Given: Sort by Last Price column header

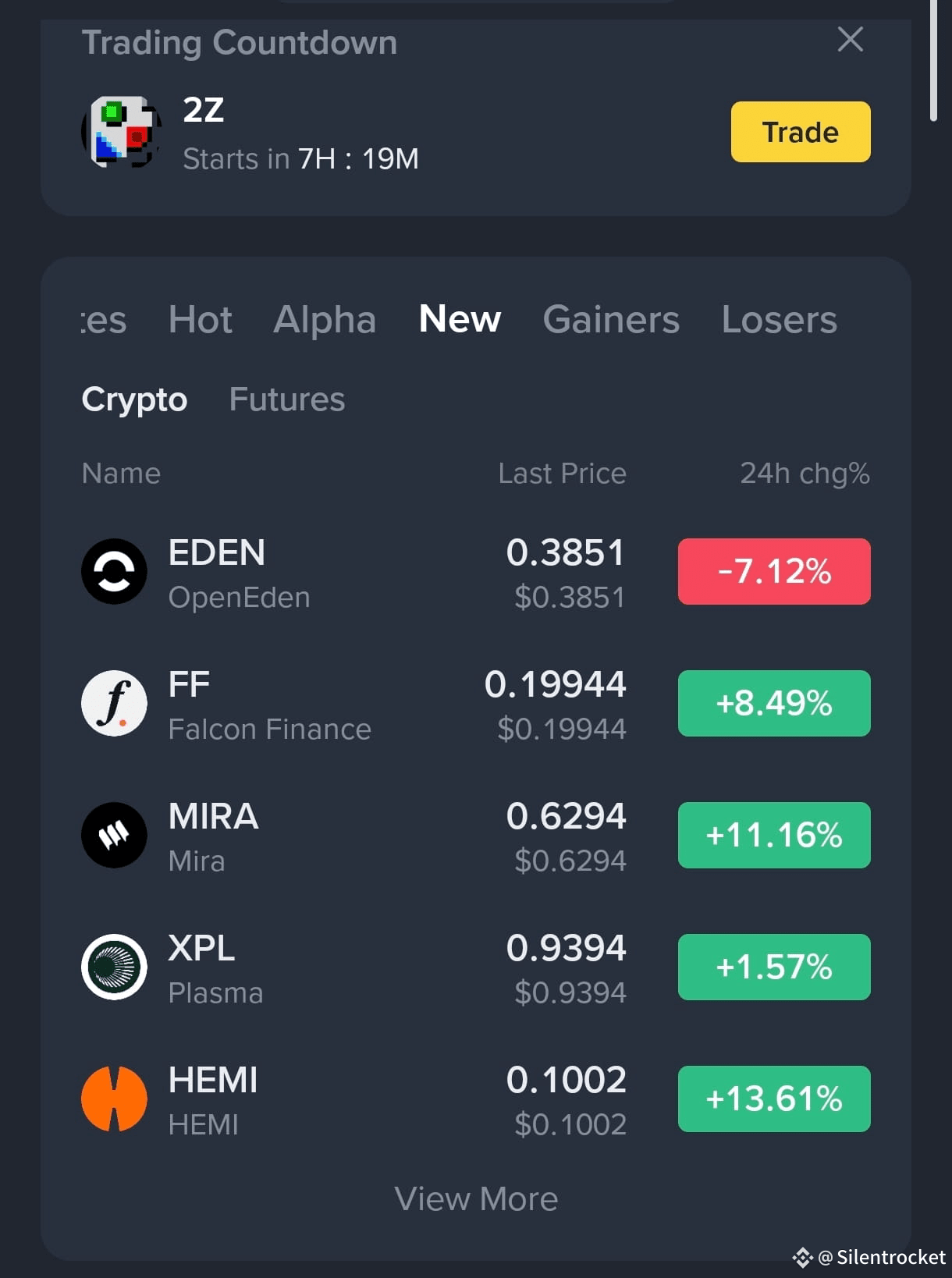Looking at the screenshot, I should 562,474.
